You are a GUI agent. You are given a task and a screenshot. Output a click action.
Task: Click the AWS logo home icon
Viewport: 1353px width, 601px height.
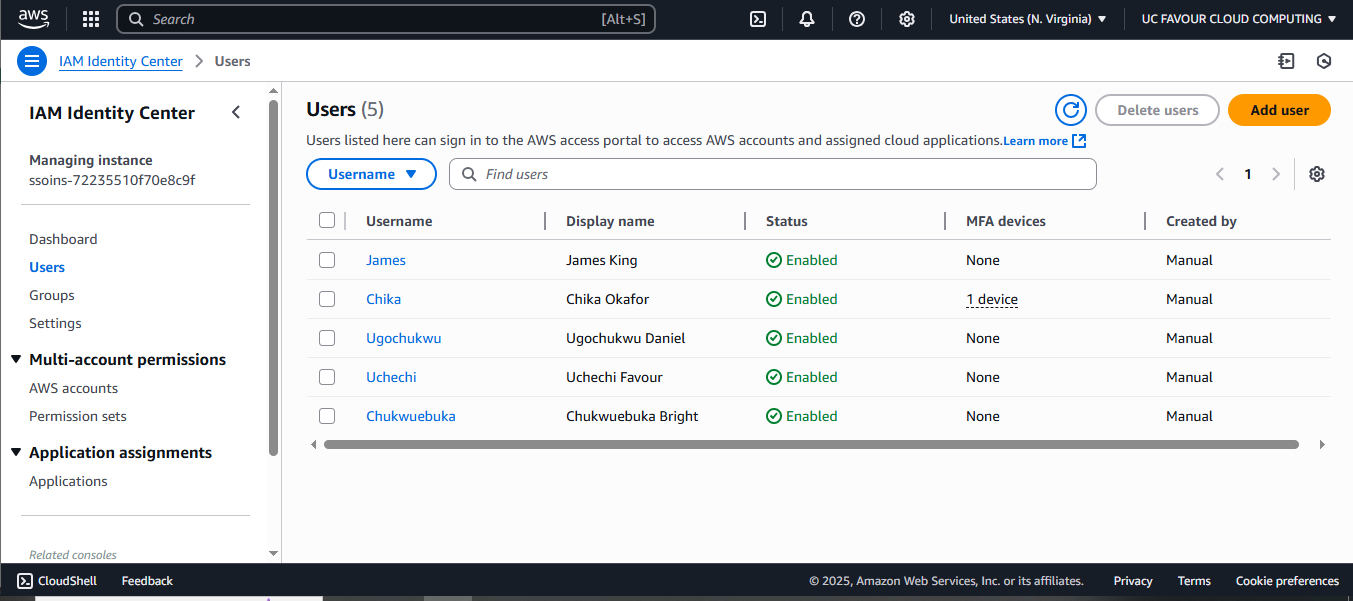click(x=33, y=18)
